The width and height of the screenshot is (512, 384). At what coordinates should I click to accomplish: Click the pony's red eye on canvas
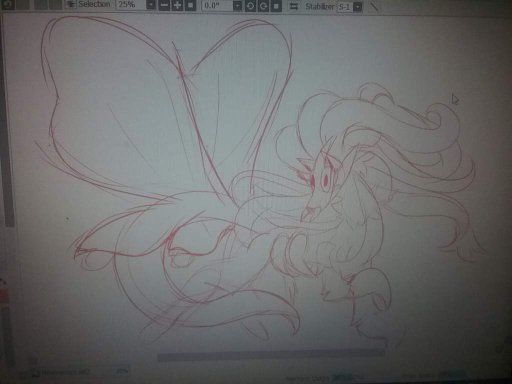325,180
